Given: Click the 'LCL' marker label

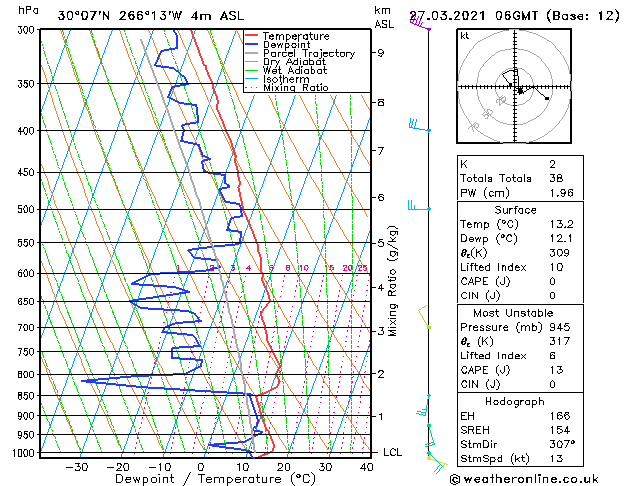Looking at the screenshot, I should pos(393,452).
